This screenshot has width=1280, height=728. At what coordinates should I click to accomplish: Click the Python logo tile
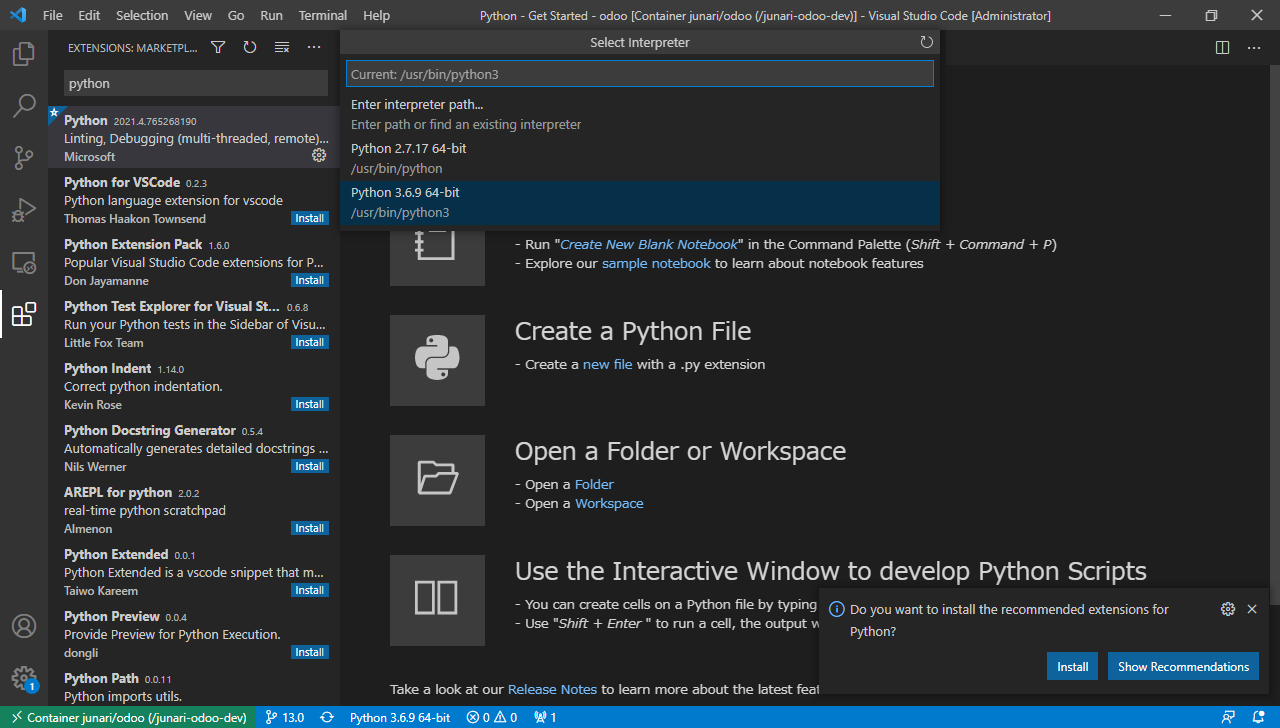click(437, 360)
